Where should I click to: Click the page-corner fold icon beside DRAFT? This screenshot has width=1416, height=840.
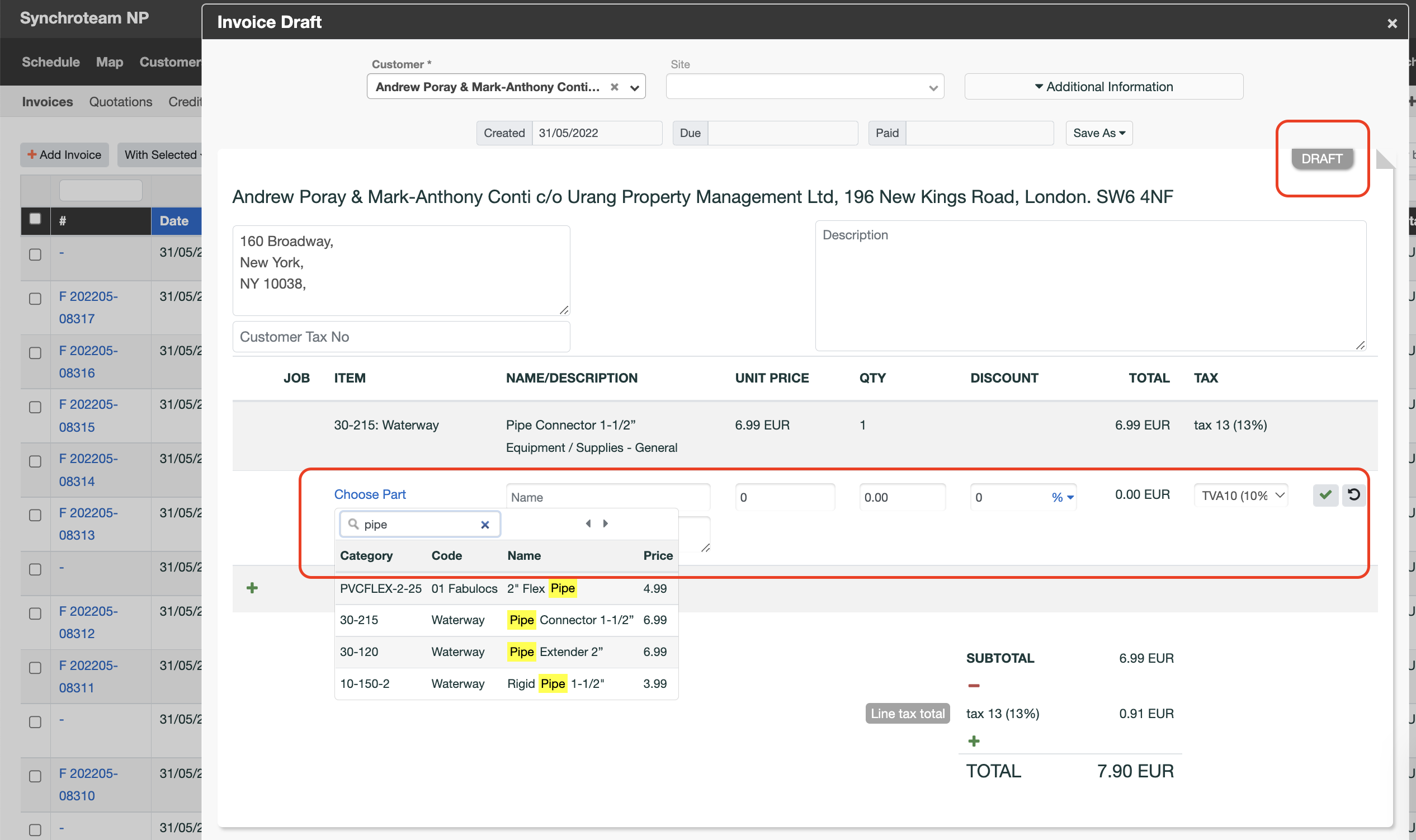(x=1384, y=159)
